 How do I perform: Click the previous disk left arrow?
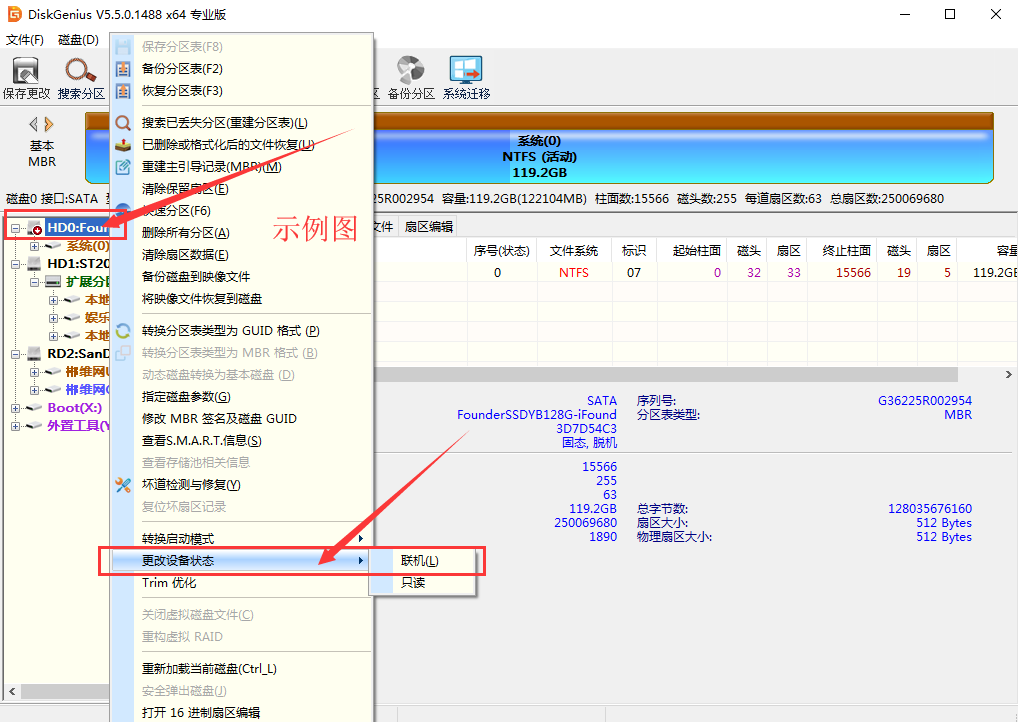33,124
